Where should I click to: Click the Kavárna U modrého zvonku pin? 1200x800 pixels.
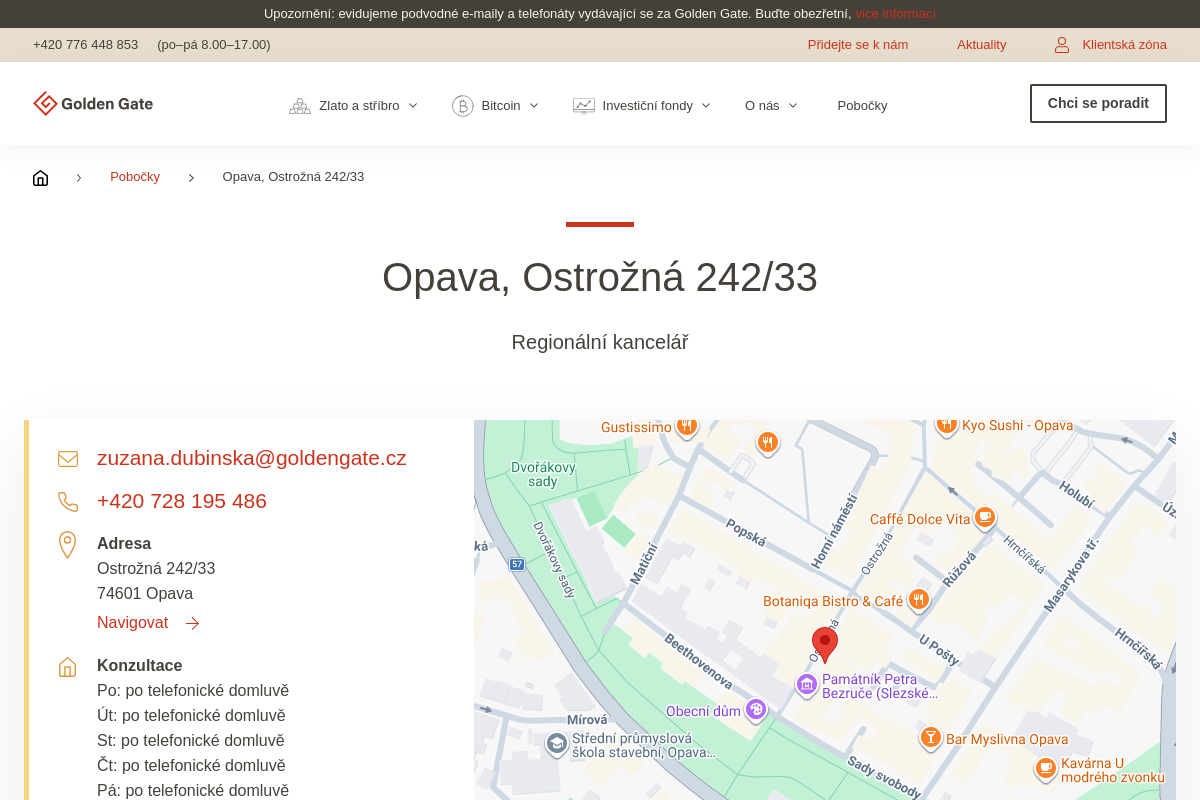tap(1046, 768)
